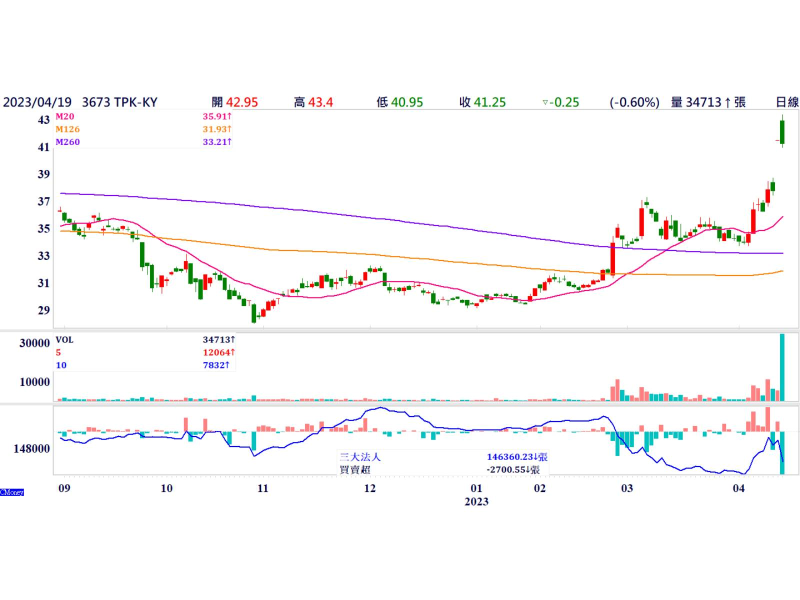This screenshot has height=600, width=800.
Task: Click the 2023/04/19 date label
Action: 37,102
